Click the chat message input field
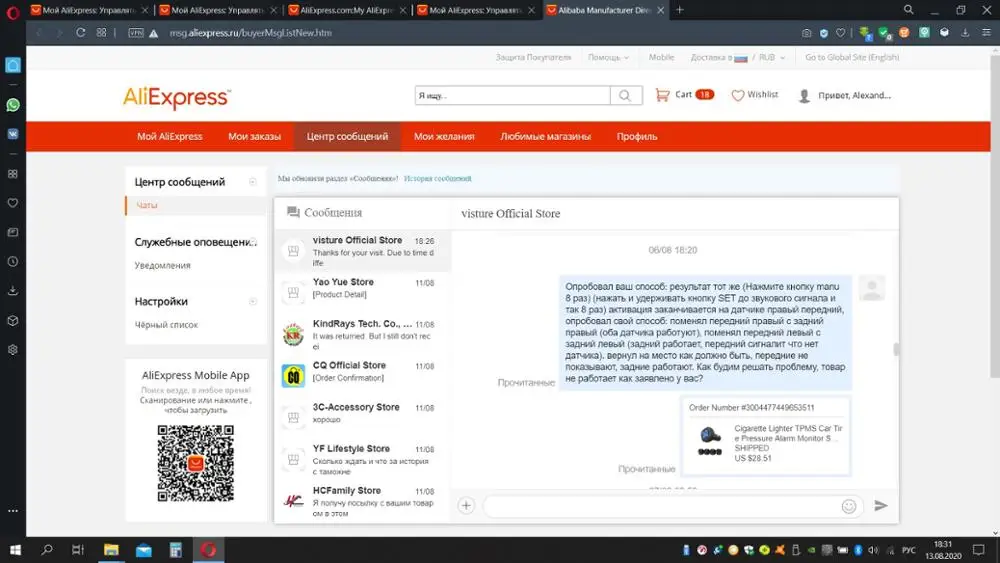The image size is (1000, 563). pyautogui.click(x=661, y=506)
